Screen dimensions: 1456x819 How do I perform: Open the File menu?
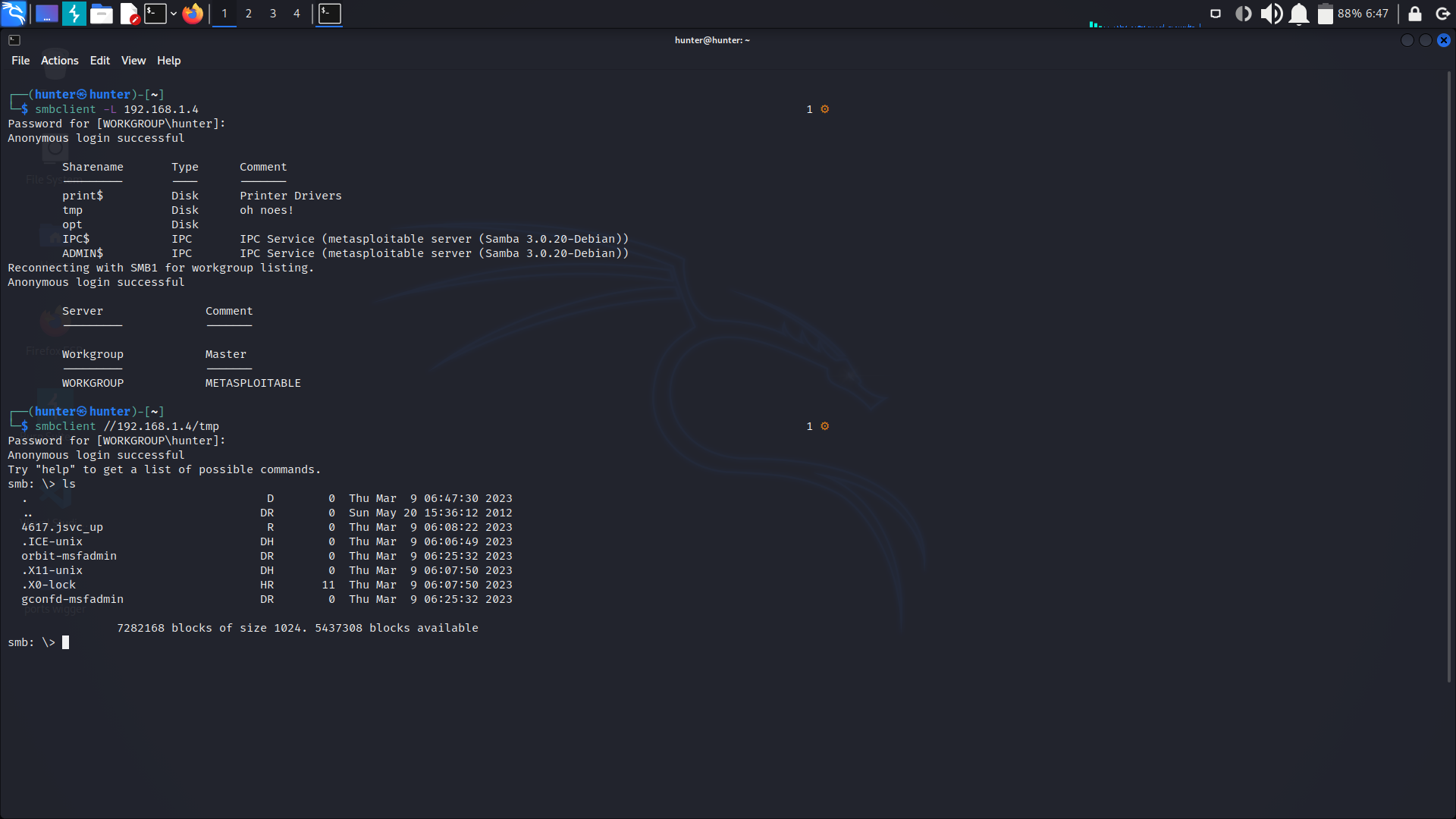click(20, 61)
